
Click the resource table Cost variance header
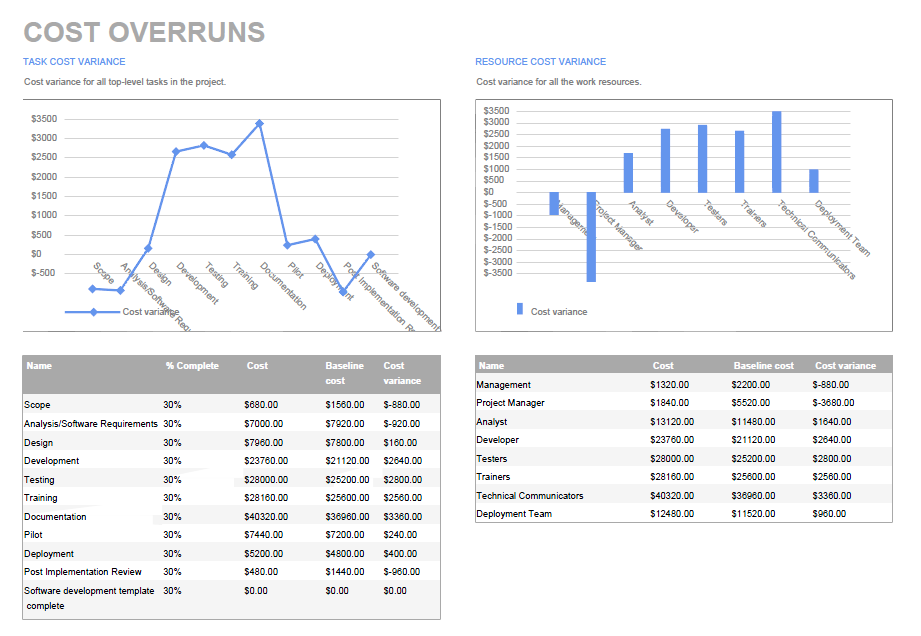pos(845,366)
